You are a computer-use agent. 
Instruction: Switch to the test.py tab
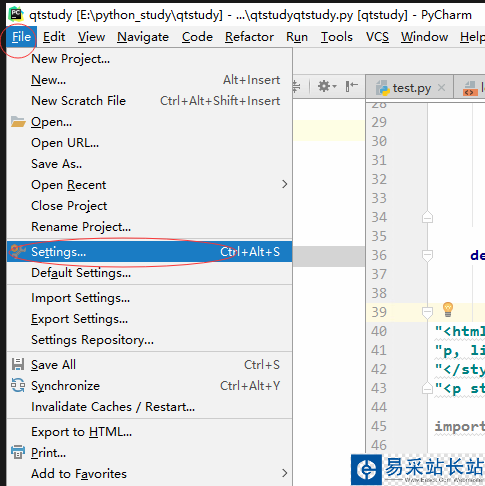410,88
